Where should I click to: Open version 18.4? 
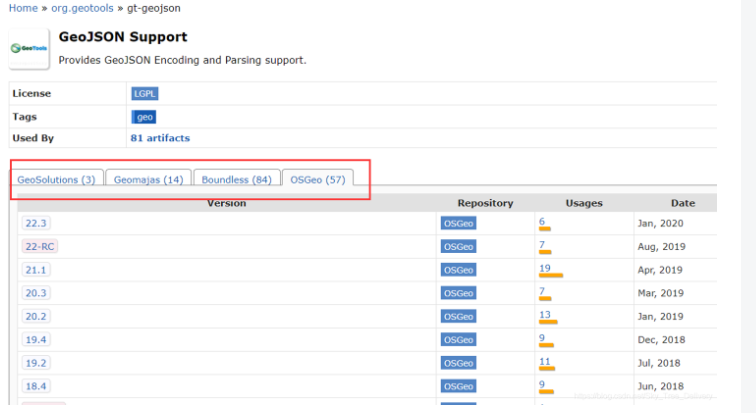click(x=36, y=386)
